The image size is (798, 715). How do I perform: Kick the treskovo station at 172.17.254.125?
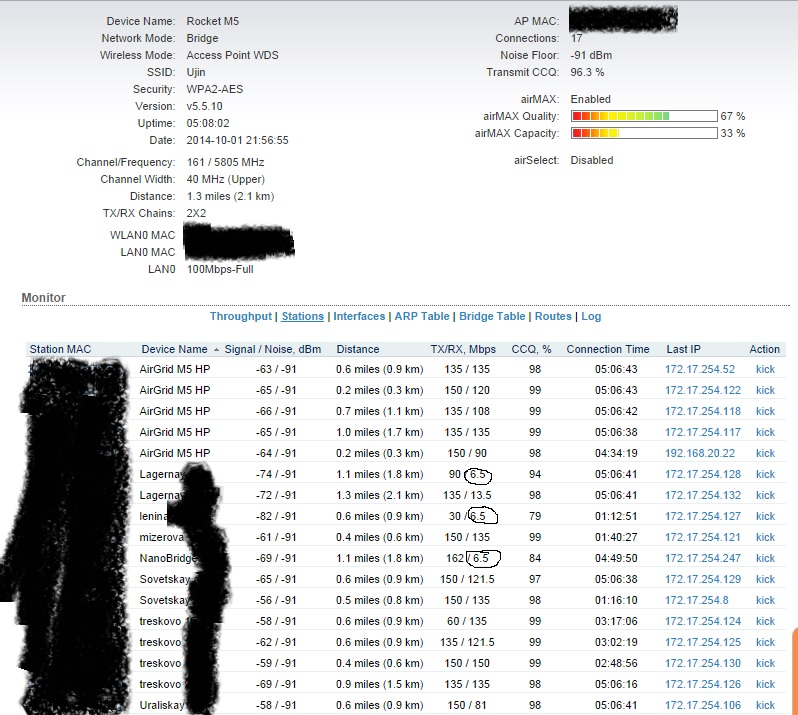[765, 642]
